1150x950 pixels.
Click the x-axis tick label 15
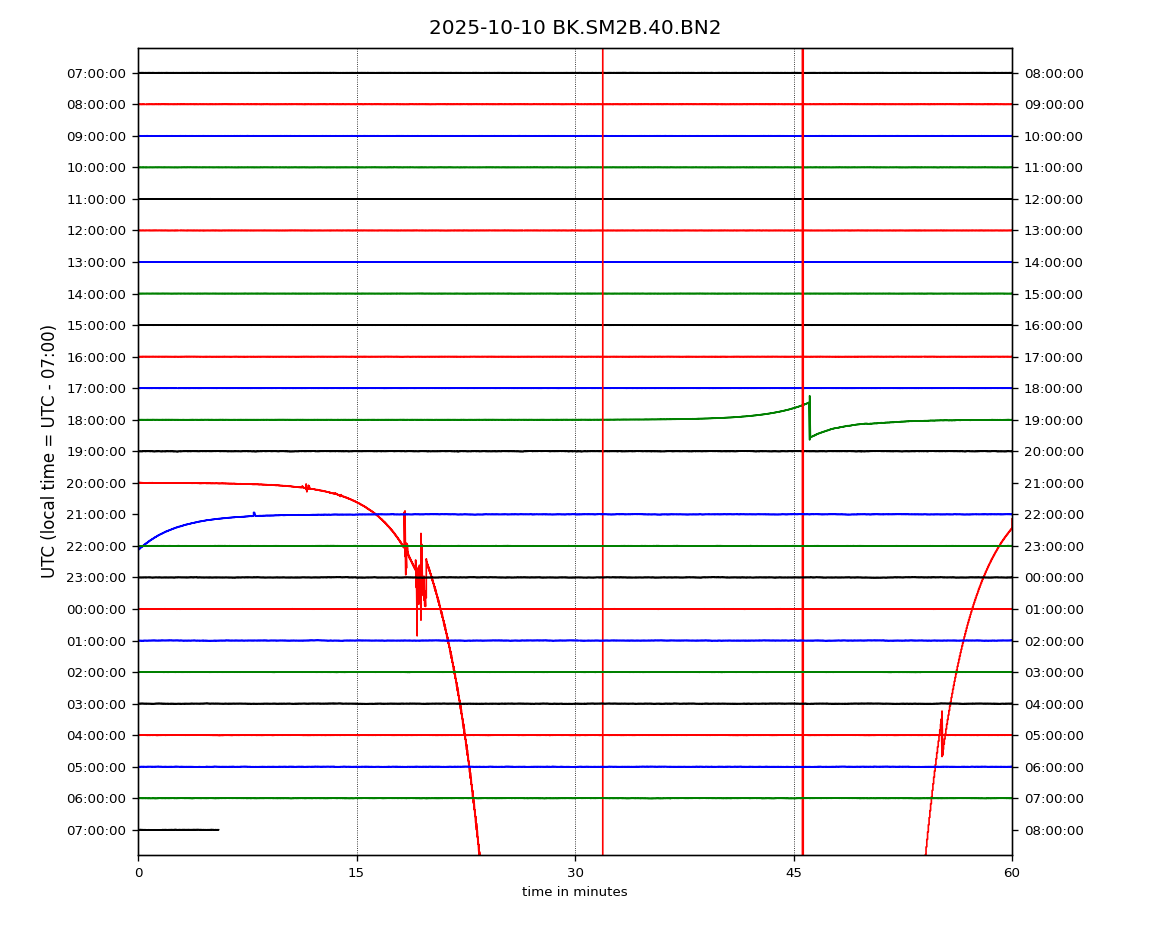[x=356, y=873]
